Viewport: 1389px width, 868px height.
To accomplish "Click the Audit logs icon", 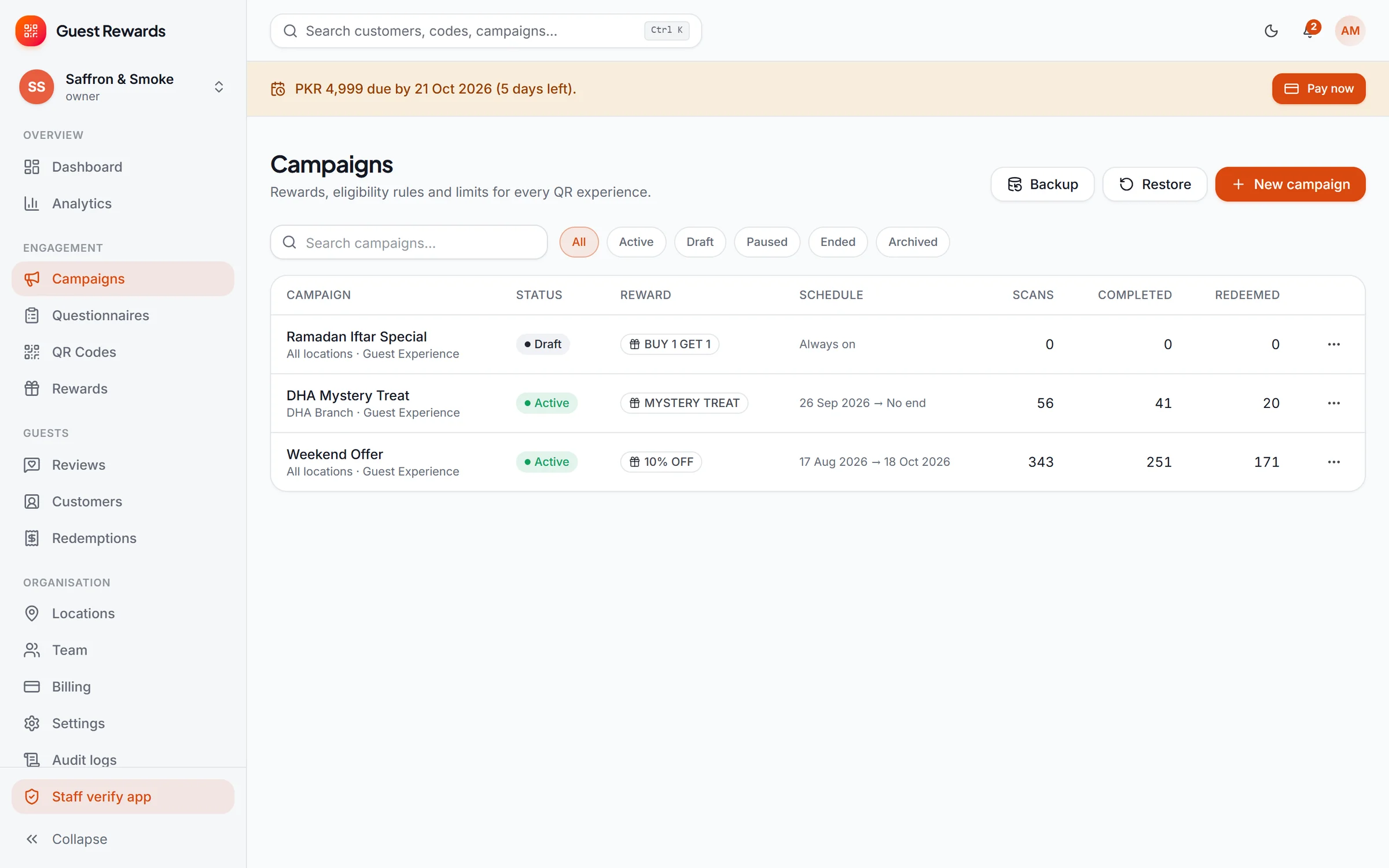I will [x=32, y=760].
